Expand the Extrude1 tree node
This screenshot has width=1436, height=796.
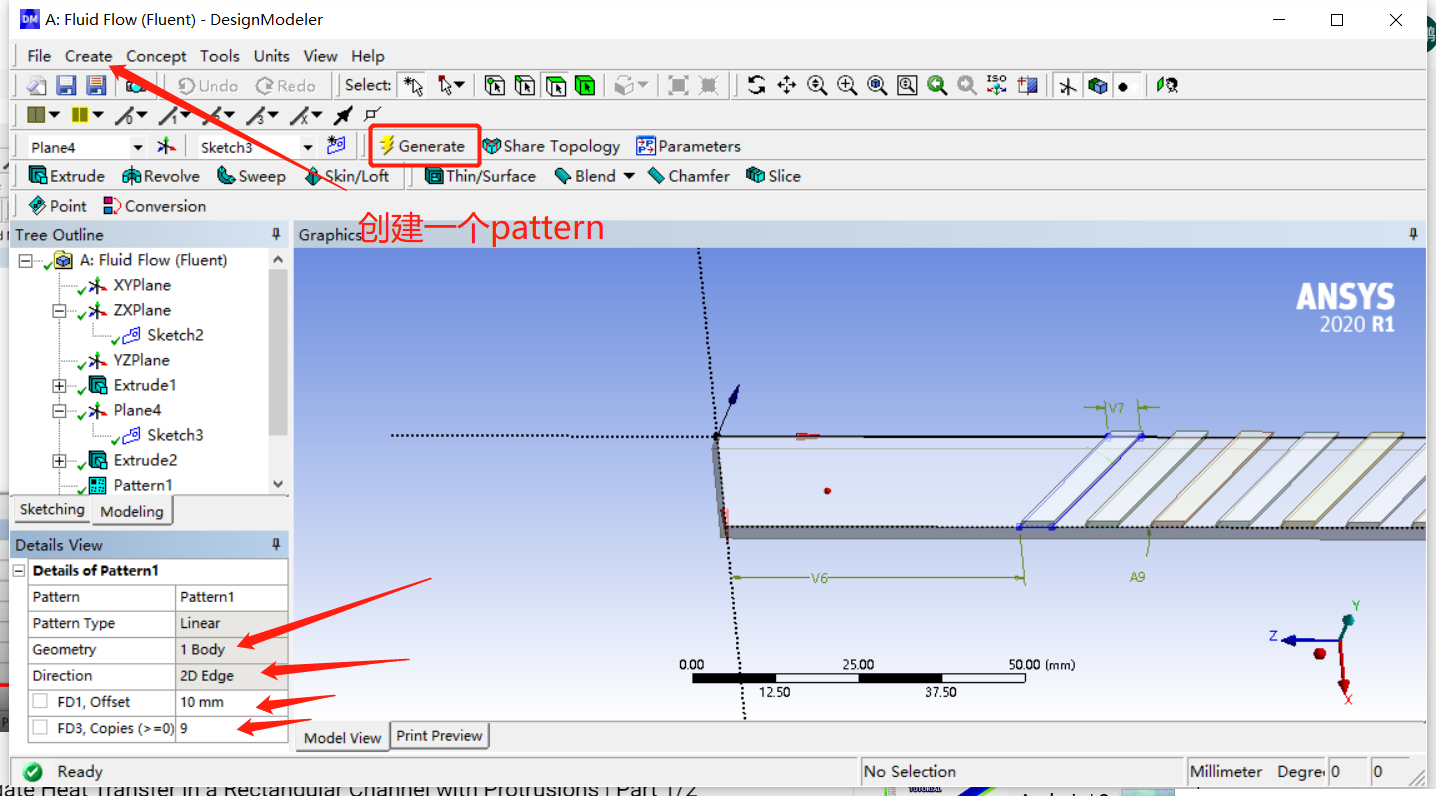(x=59, y=386)
